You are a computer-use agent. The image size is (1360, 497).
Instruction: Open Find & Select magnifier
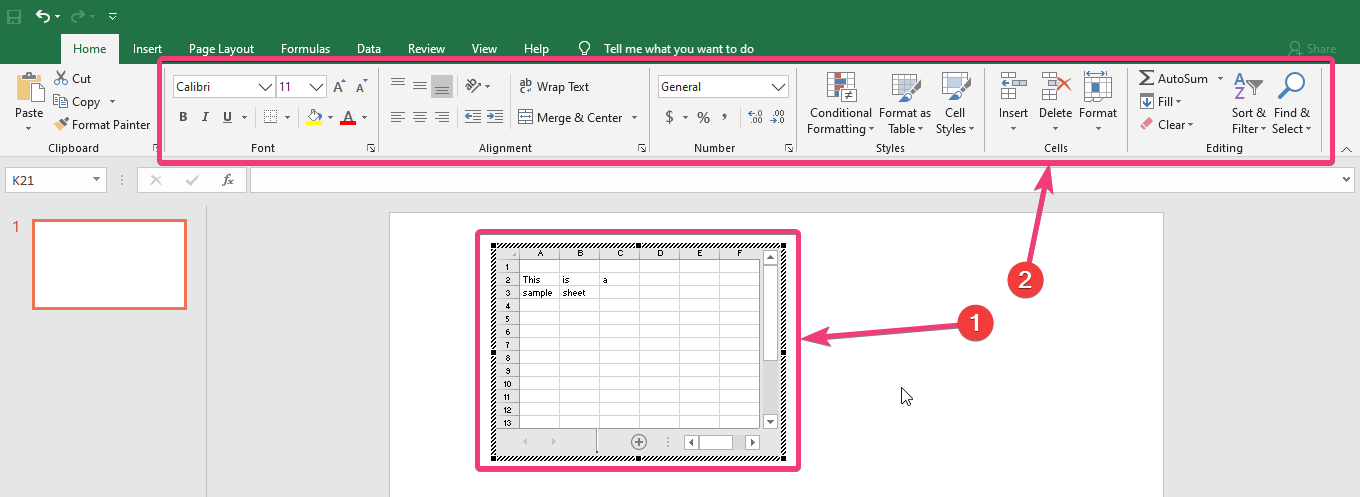(x=1291, y=88)
